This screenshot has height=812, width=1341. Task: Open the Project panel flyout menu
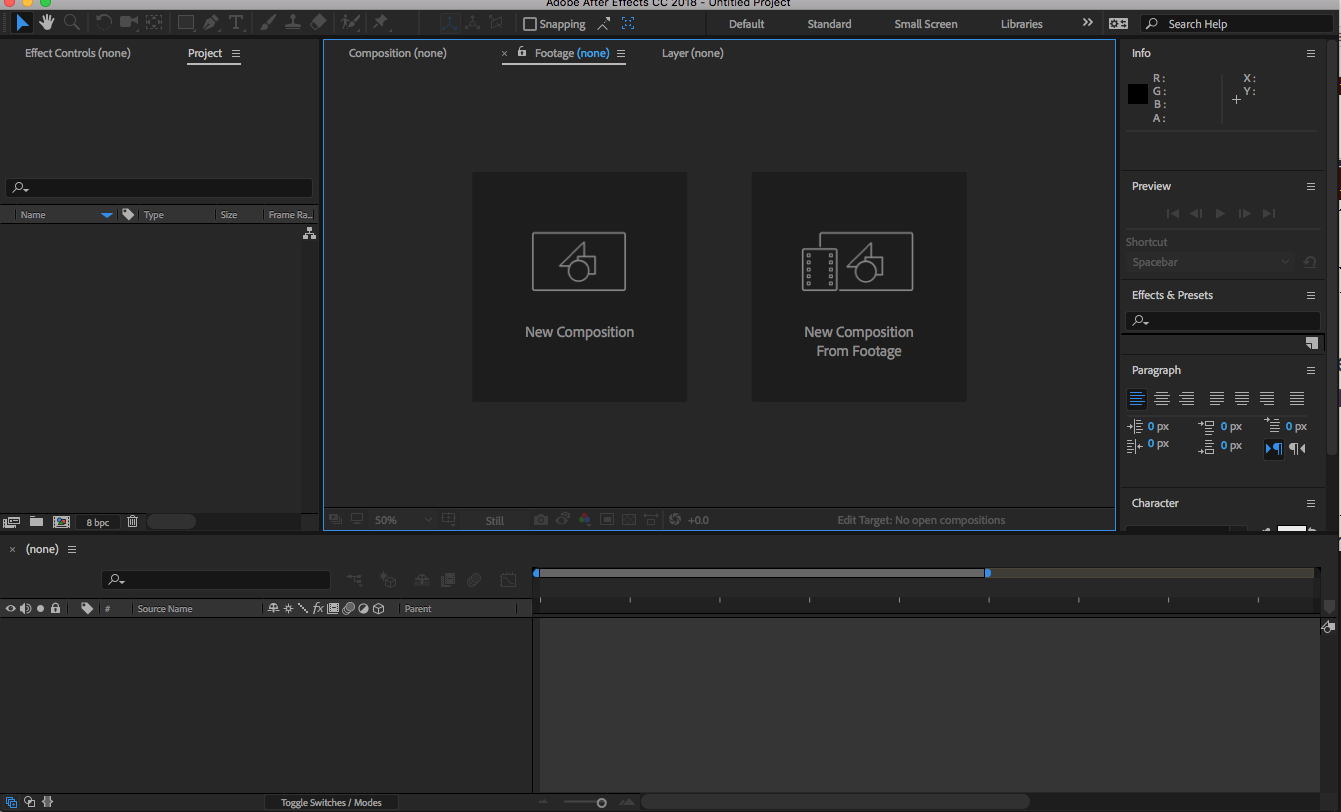click(236, 54)
